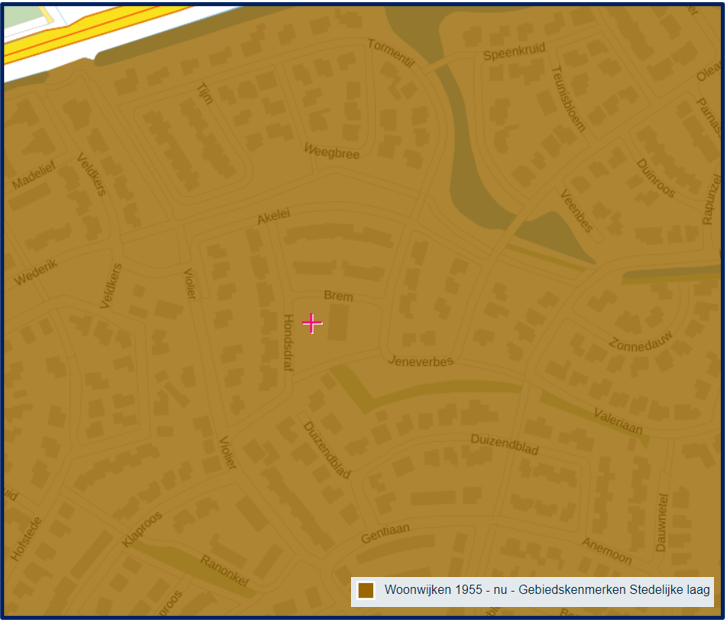Pick the Duinroos street label
This screenshot has width=727, height=622.
point(655,177)
